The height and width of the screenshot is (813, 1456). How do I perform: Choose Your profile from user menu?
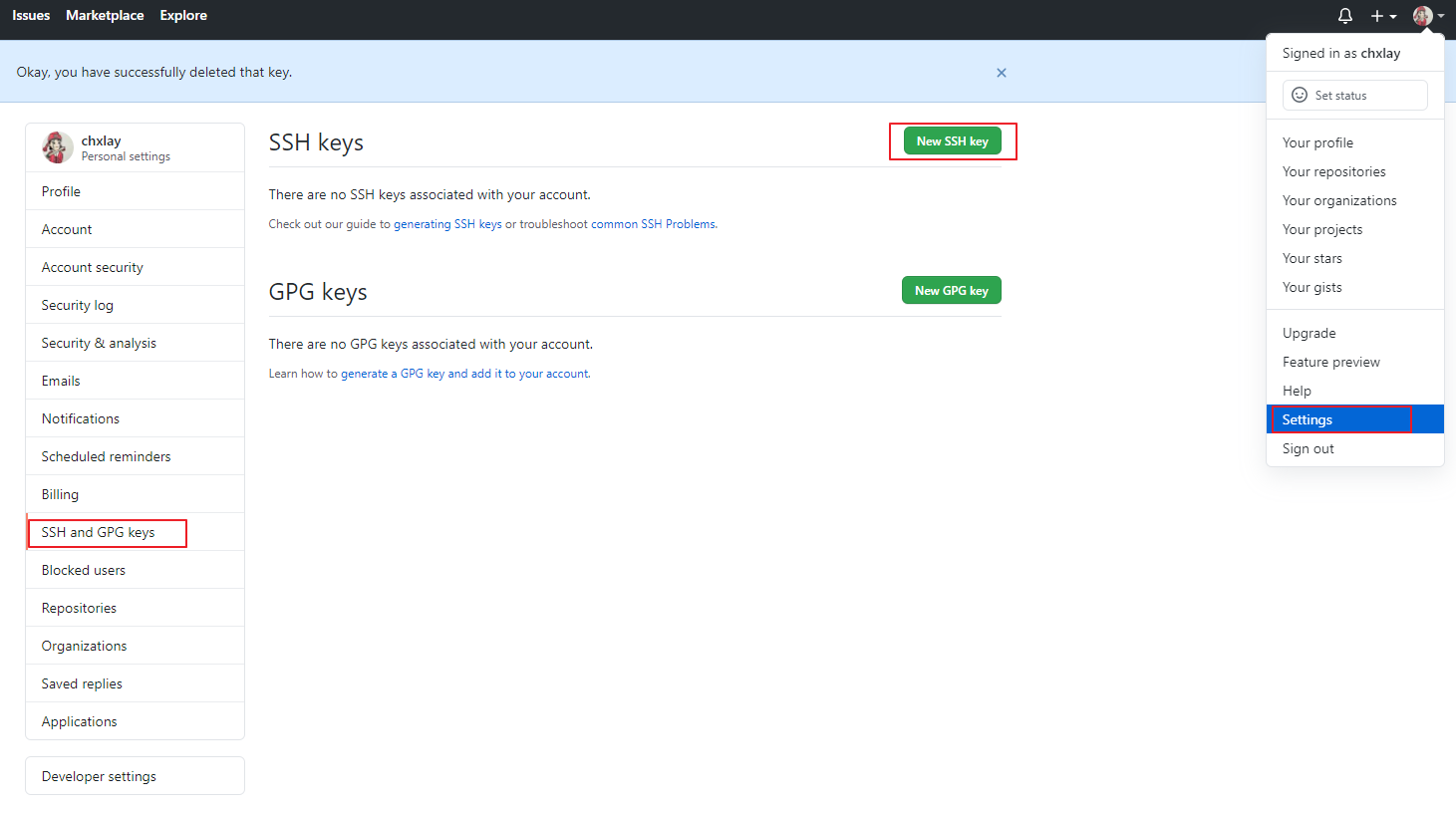point(1354,142)
